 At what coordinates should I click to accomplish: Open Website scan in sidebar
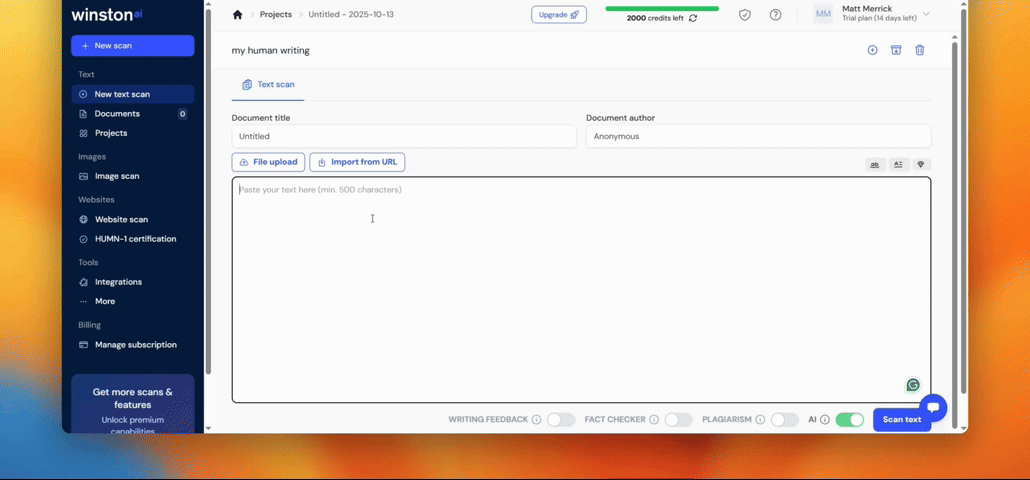[x=133, y=219]
